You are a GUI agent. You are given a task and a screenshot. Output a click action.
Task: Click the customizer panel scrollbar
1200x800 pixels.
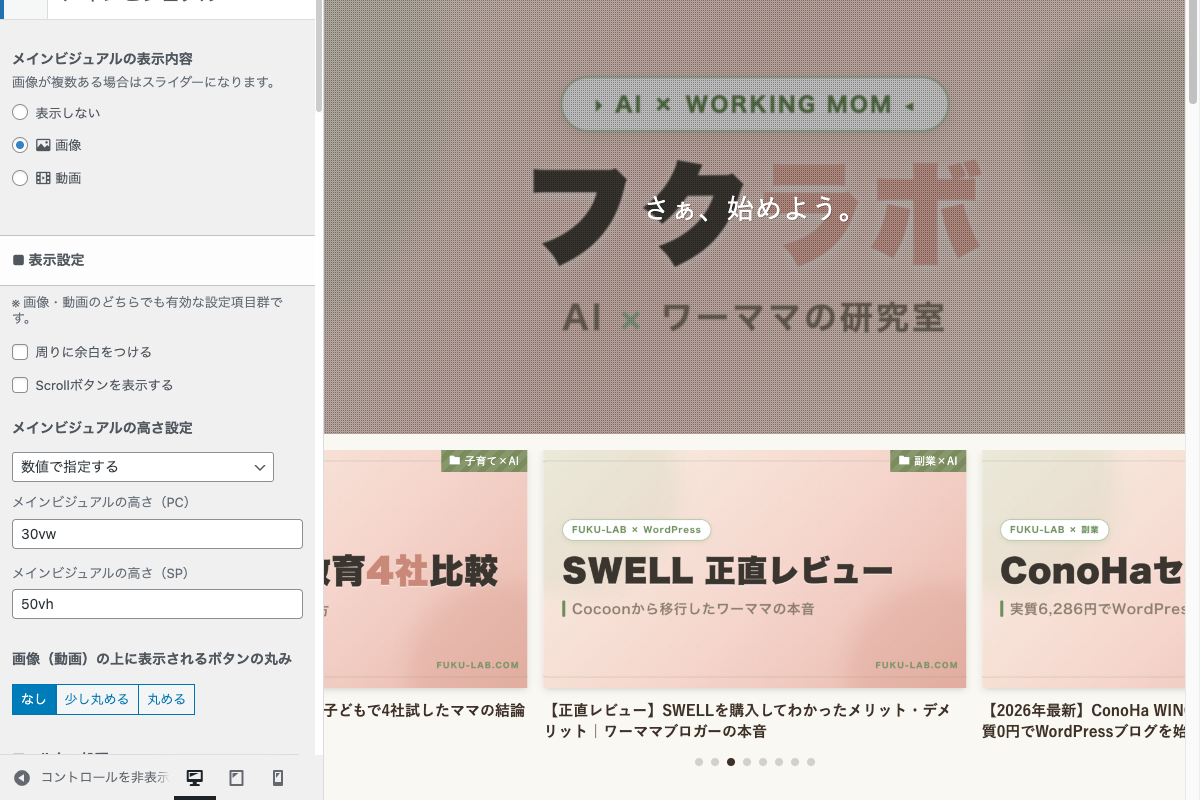pyautogui.click(x=319, y=55)
